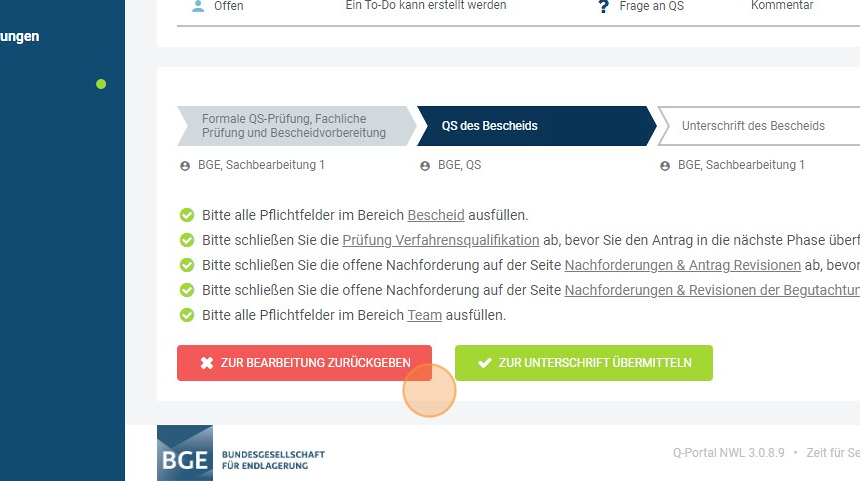Click the 'Q-Portal NWL 3.0.8.9' version text

[x=729, y=453]
